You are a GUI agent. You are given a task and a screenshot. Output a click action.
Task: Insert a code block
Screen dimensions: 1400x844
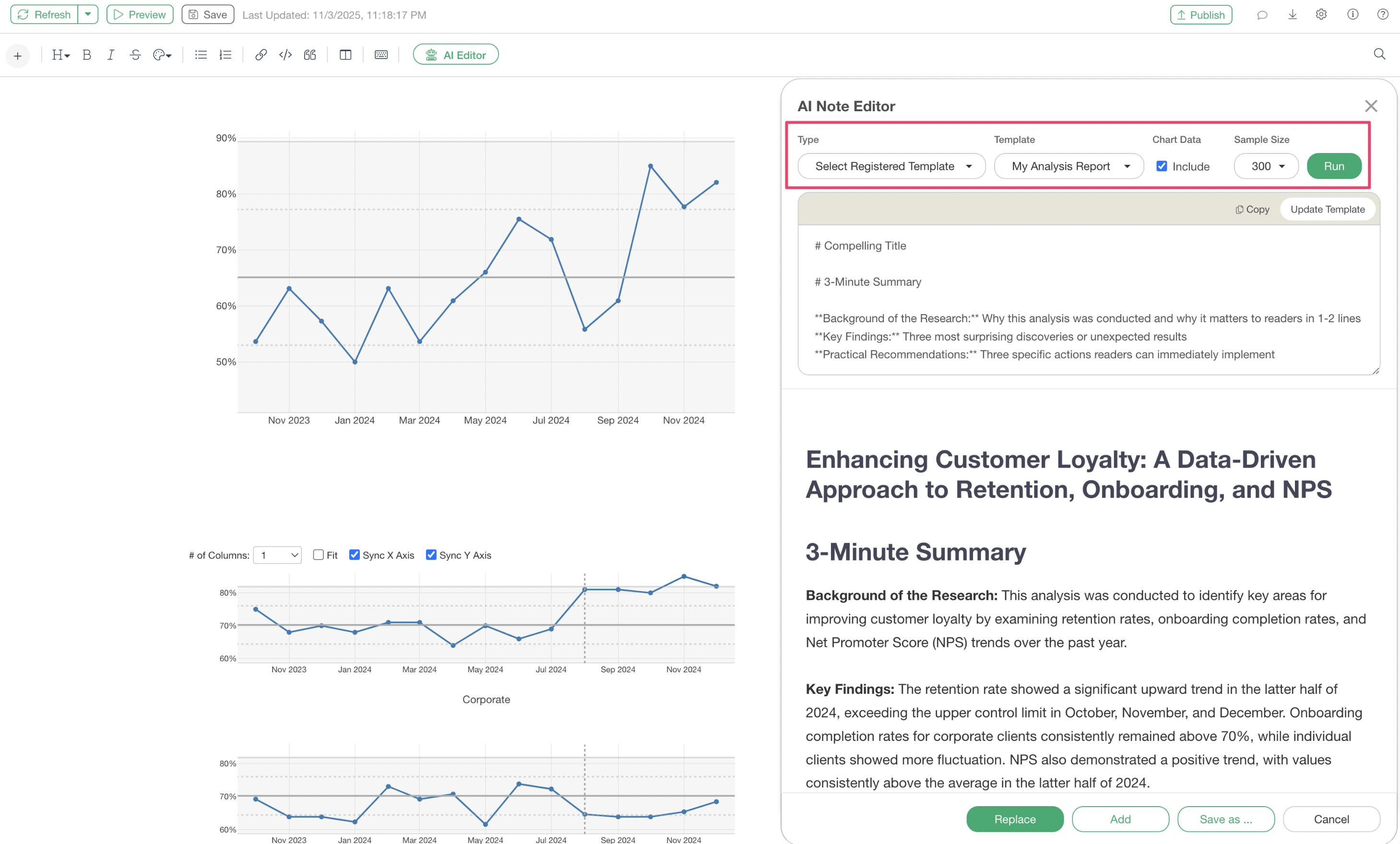click(x=285, y=55)
